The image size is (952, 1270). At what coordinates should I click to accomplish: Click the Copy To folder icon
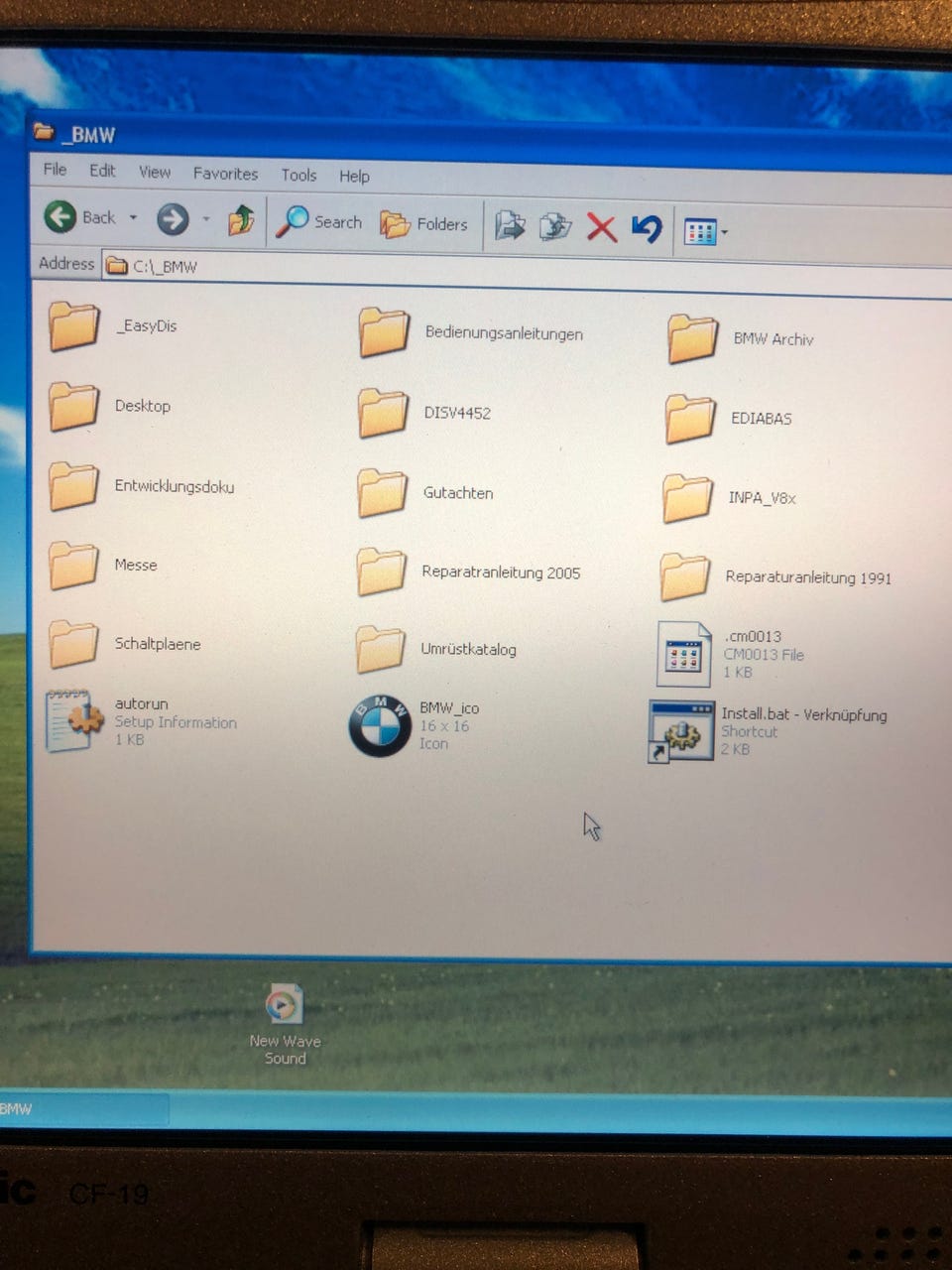click(x=555, y=226)
